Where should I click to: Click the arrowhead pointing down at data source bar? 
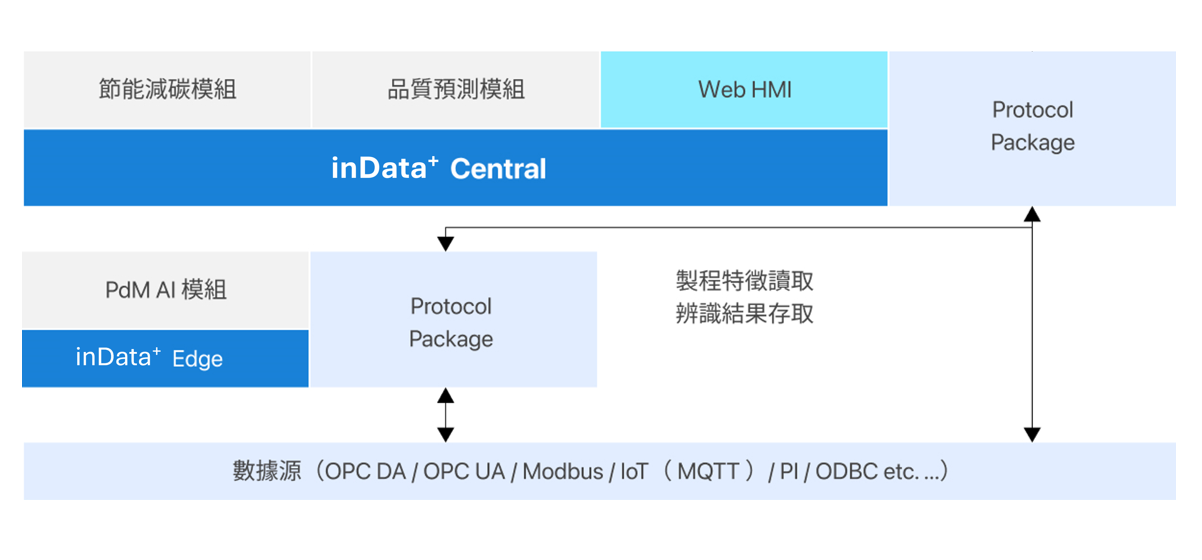(x=1032, y=435)
